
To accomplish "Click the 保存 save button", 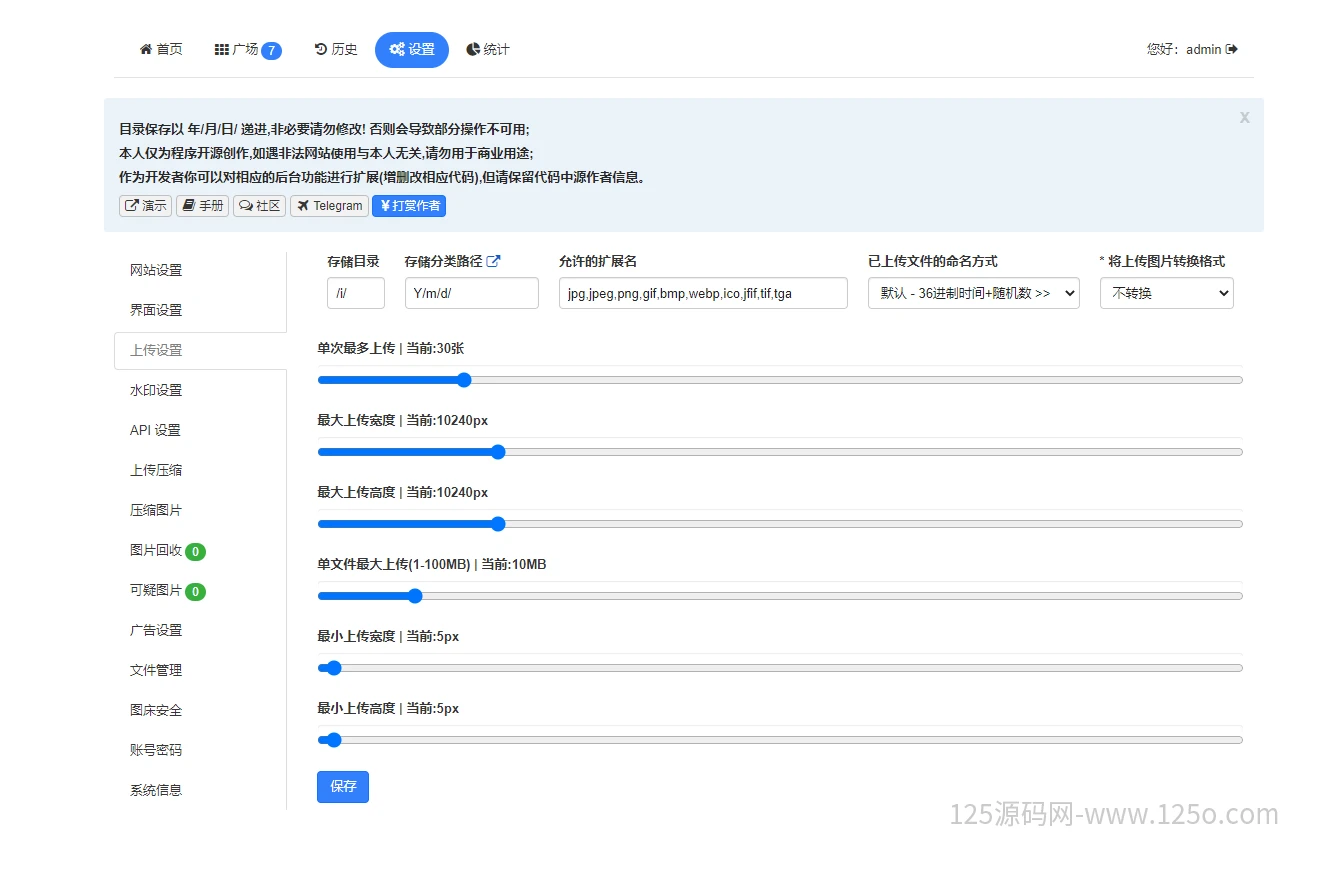I will pyautogui.click(x=343, y=787).
